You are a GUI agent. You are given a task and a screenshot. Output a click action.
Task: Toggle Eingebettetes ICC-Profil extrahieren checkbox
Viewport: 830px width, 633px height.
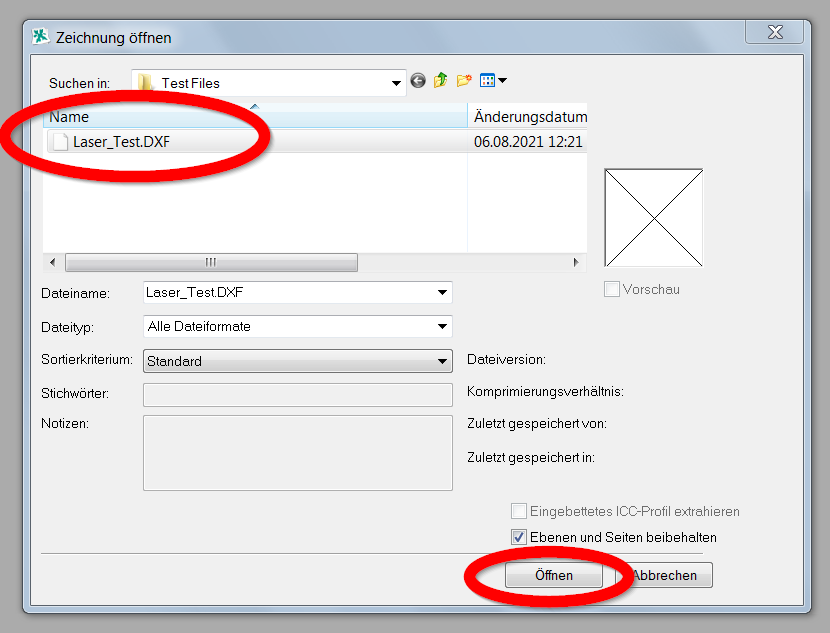click(x=519, y=511)
